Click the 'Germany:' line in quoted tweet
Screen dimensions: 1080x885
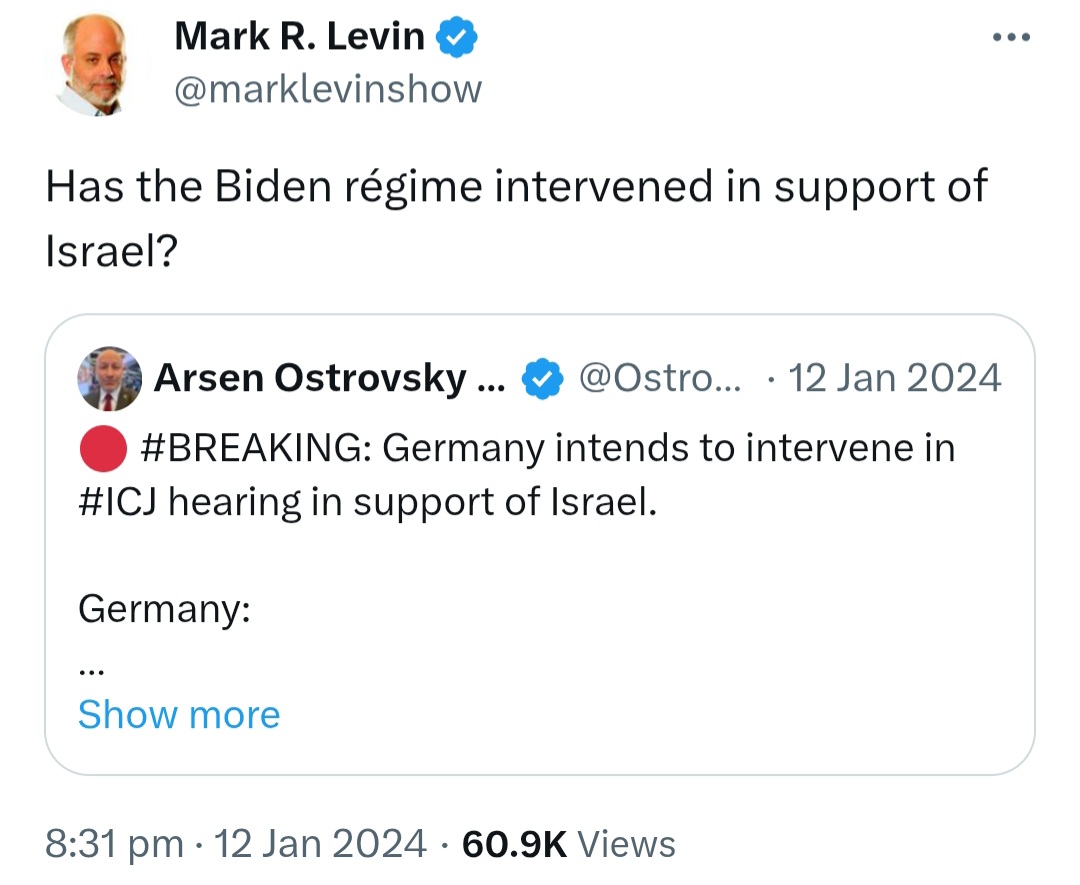click(164, 610)
